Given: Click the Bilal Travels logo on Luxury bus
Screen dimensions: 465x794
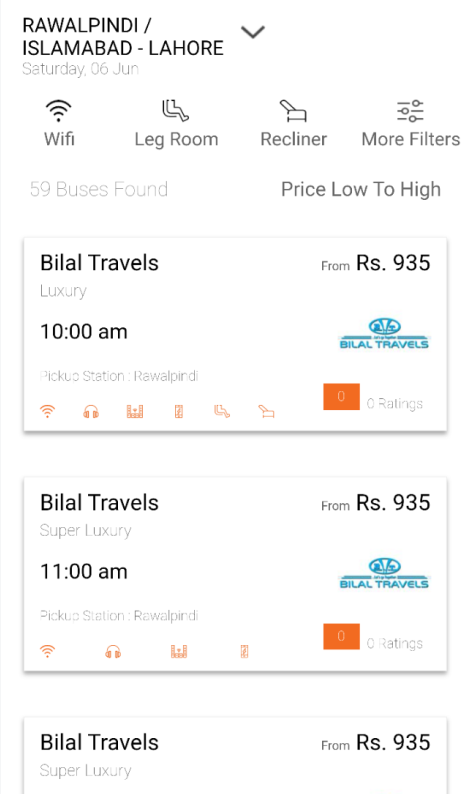Looking at the screenshot, I should [x=384, y=334].
